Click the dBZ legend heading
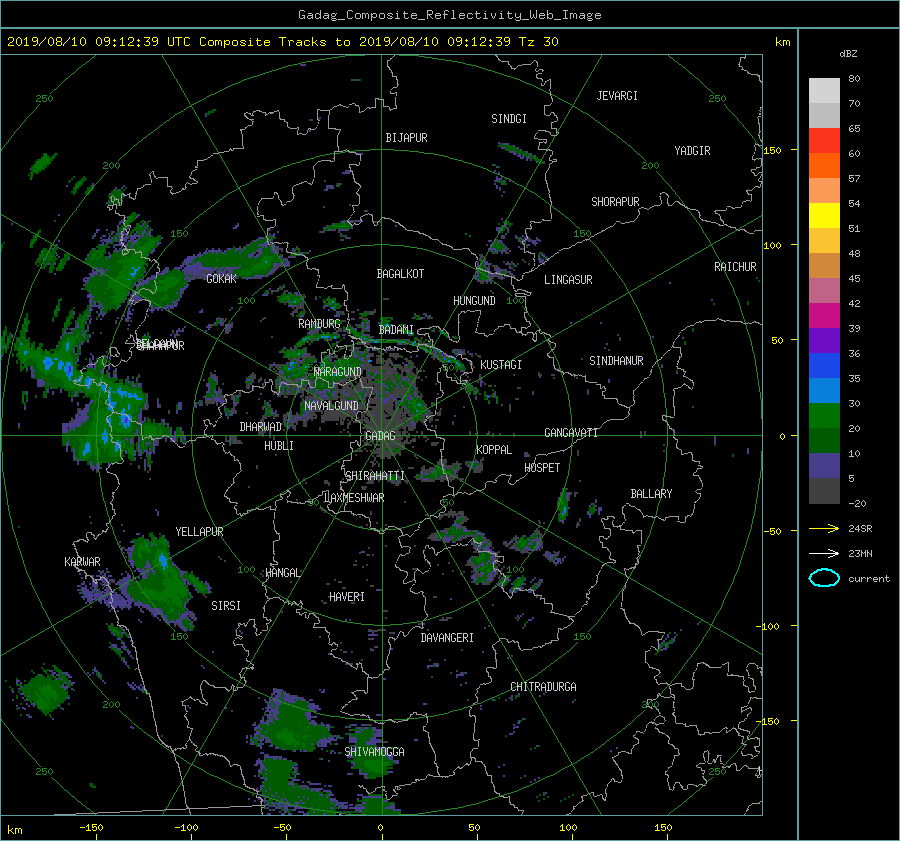The height and width of the screenshot is (841, 900). 848,54
